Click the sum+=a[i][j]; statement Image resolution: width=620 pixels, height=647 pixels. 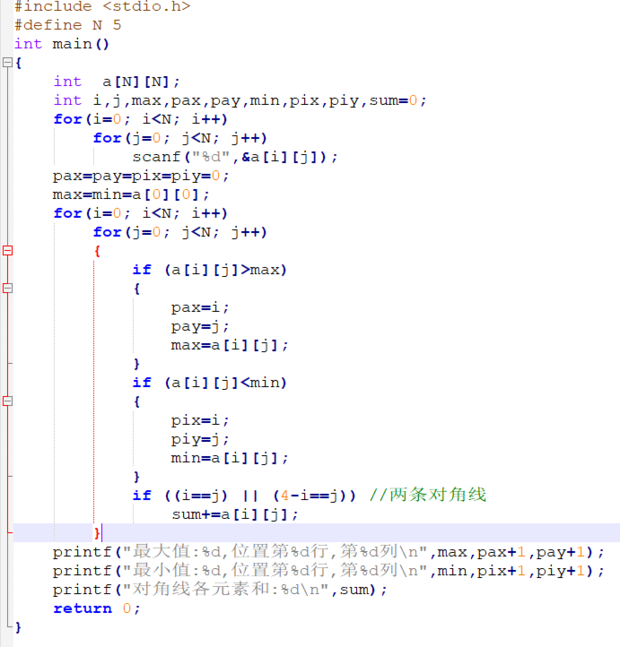click(x=235, y=514)
